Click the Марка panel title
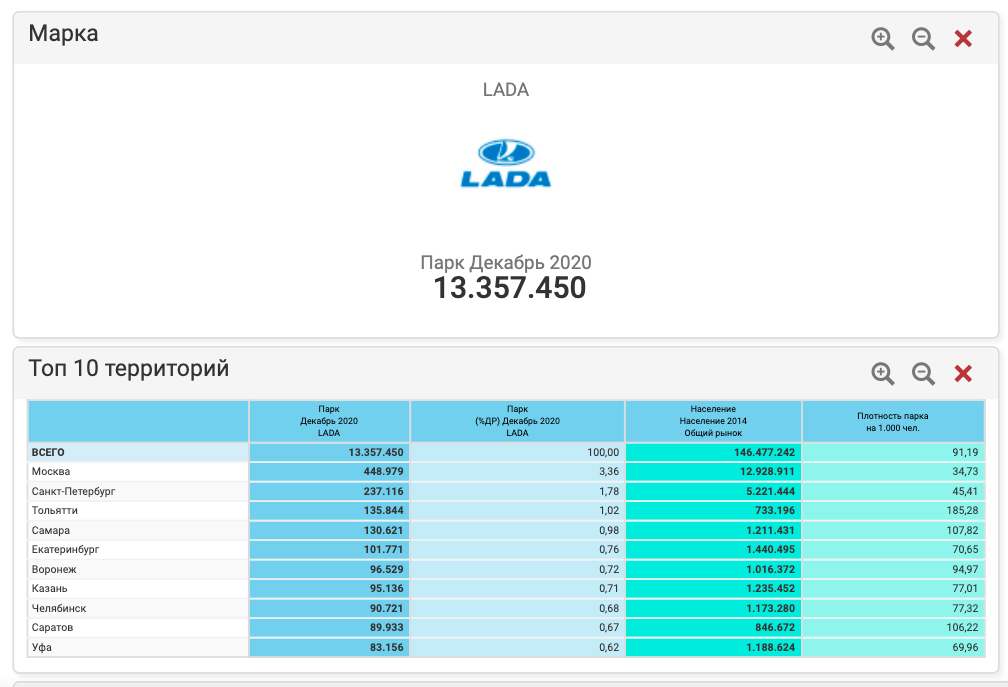This screenshot has width=1008, height=687. coord(63,34)
